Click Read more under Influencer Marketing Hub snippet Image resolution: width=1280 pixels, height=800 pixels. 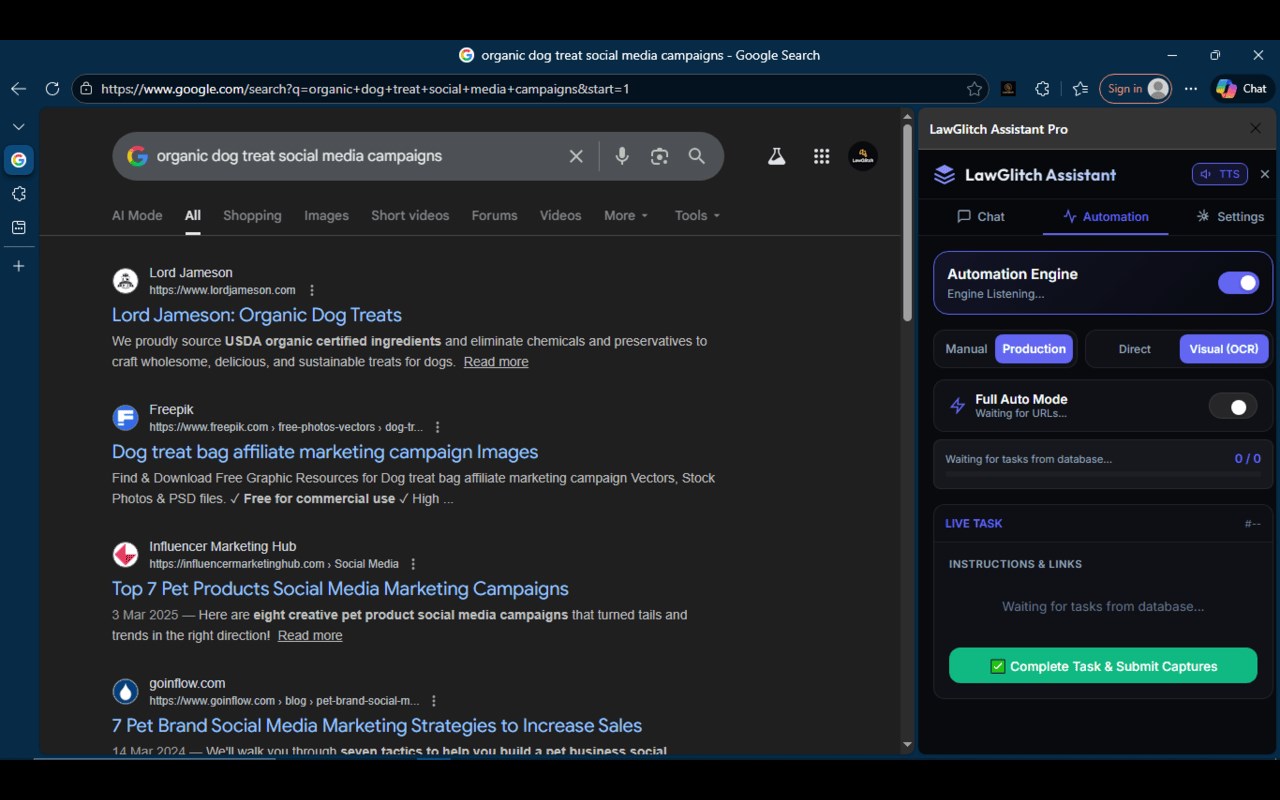(310, 636)
